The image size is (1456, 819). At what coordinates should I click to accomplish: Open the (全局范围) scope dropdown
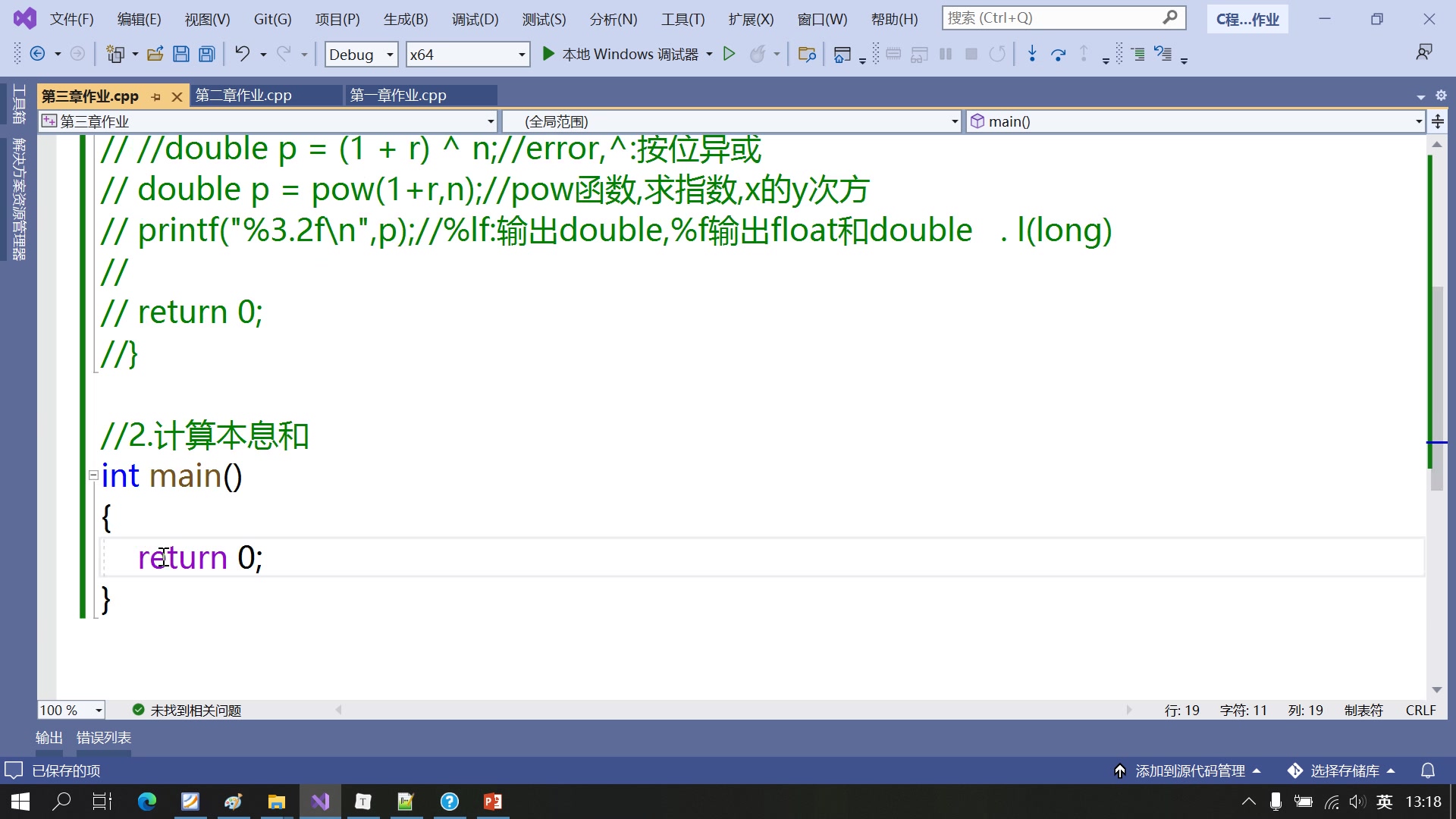point(733,121)
